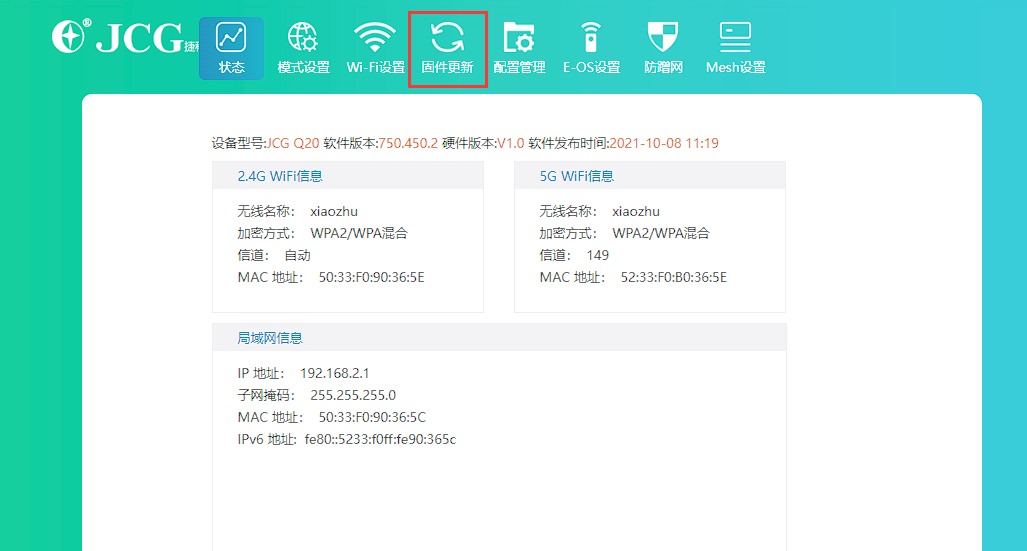The image size is (1027, 551).
Task: Click 2.4G MAC 50:33:F0:90:36:5E
Action: pos(371,278)
